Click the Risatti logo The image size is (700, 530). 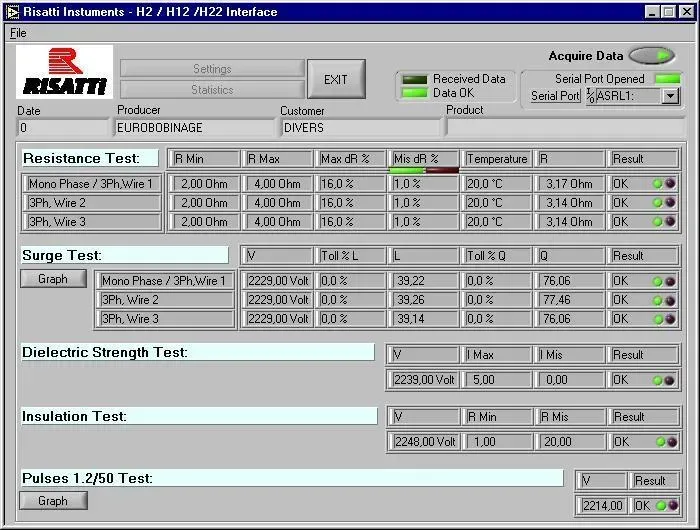coord(64,73)
